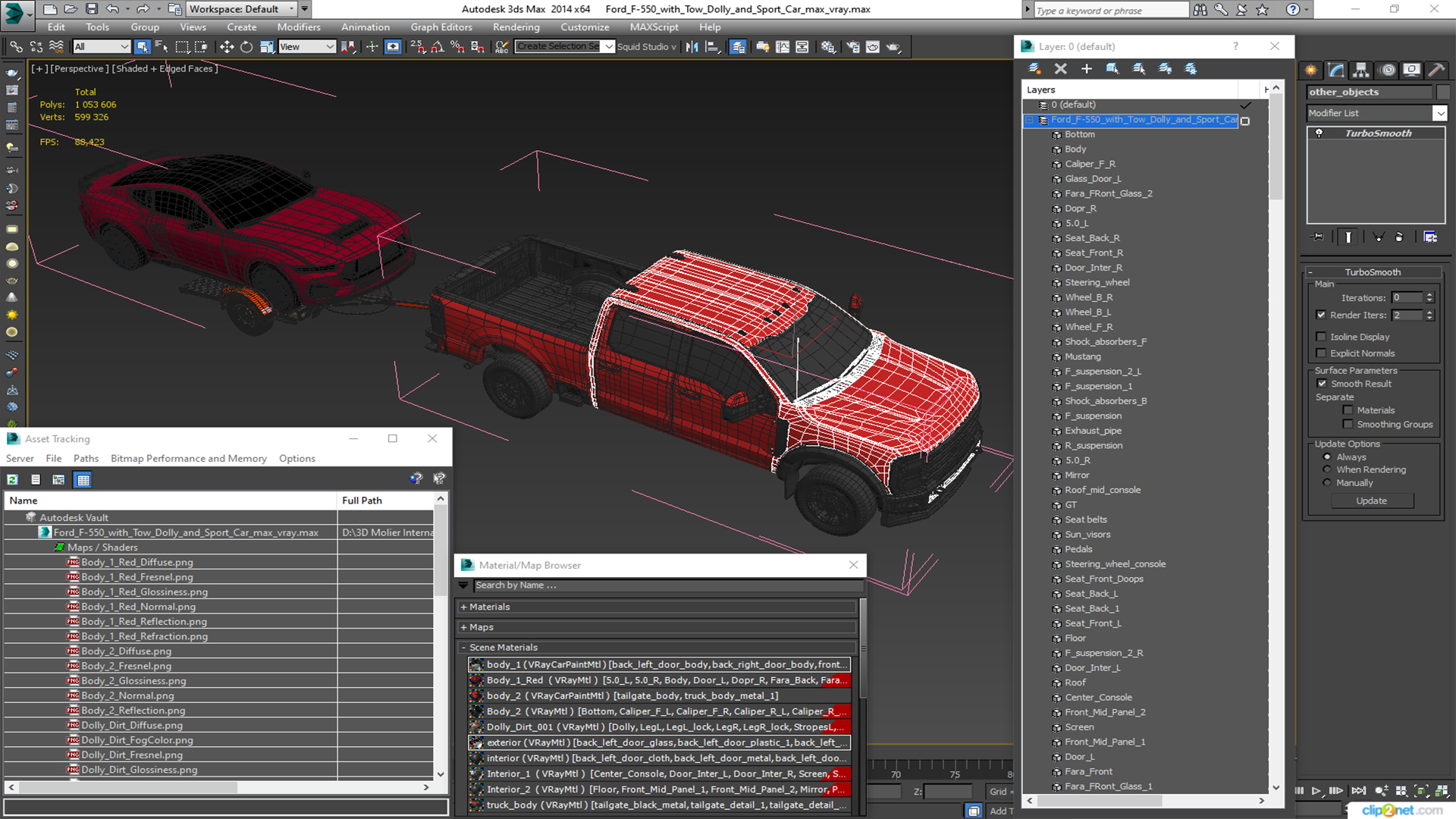Click viewport Shaded + Edged Faces label
1456x819 pixels.
(x=166, y=69)
